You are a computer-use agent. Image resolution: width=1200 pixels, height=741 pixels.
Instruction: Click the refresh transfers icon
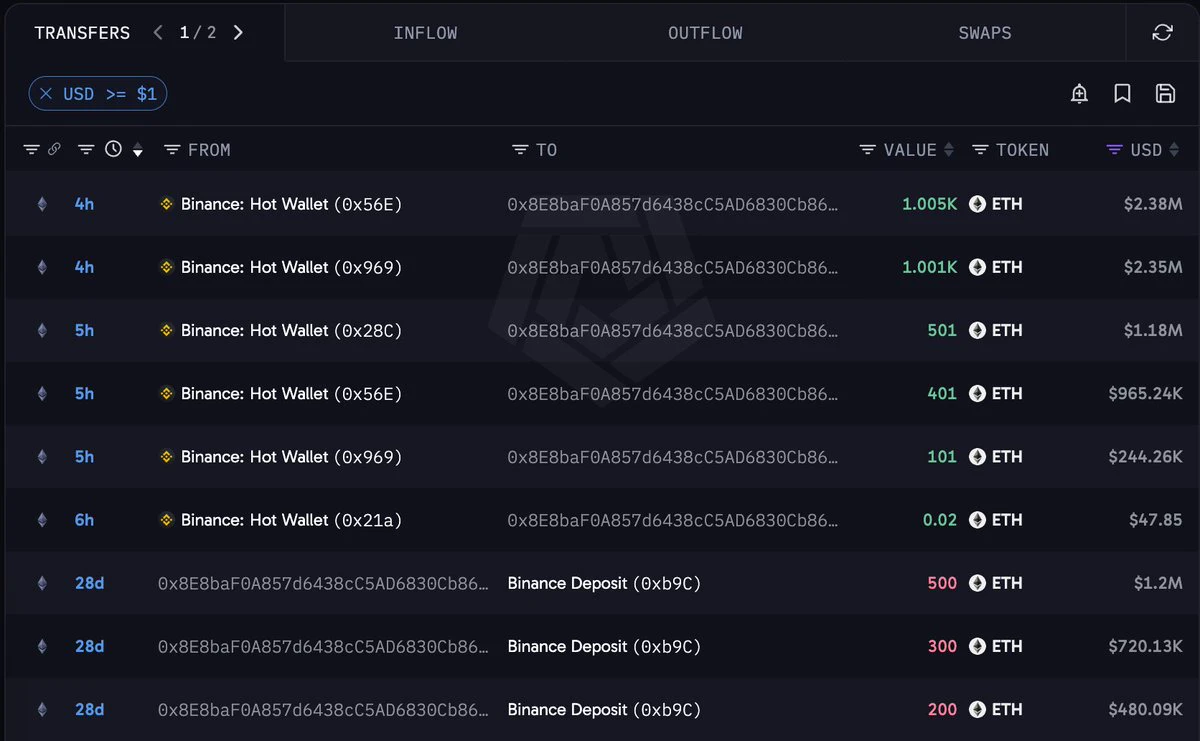[x=1162, y=33]
